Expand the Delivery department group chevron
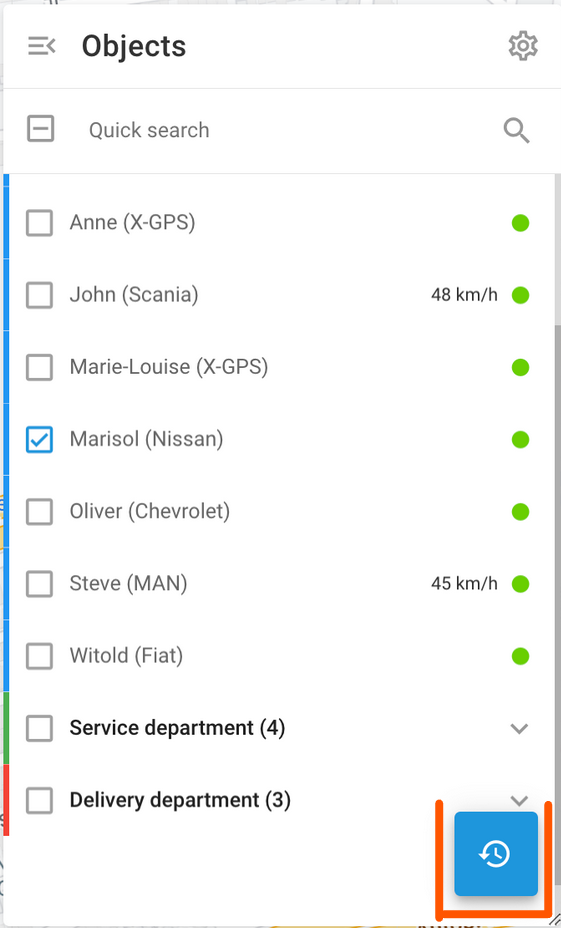 click(519, 801)
